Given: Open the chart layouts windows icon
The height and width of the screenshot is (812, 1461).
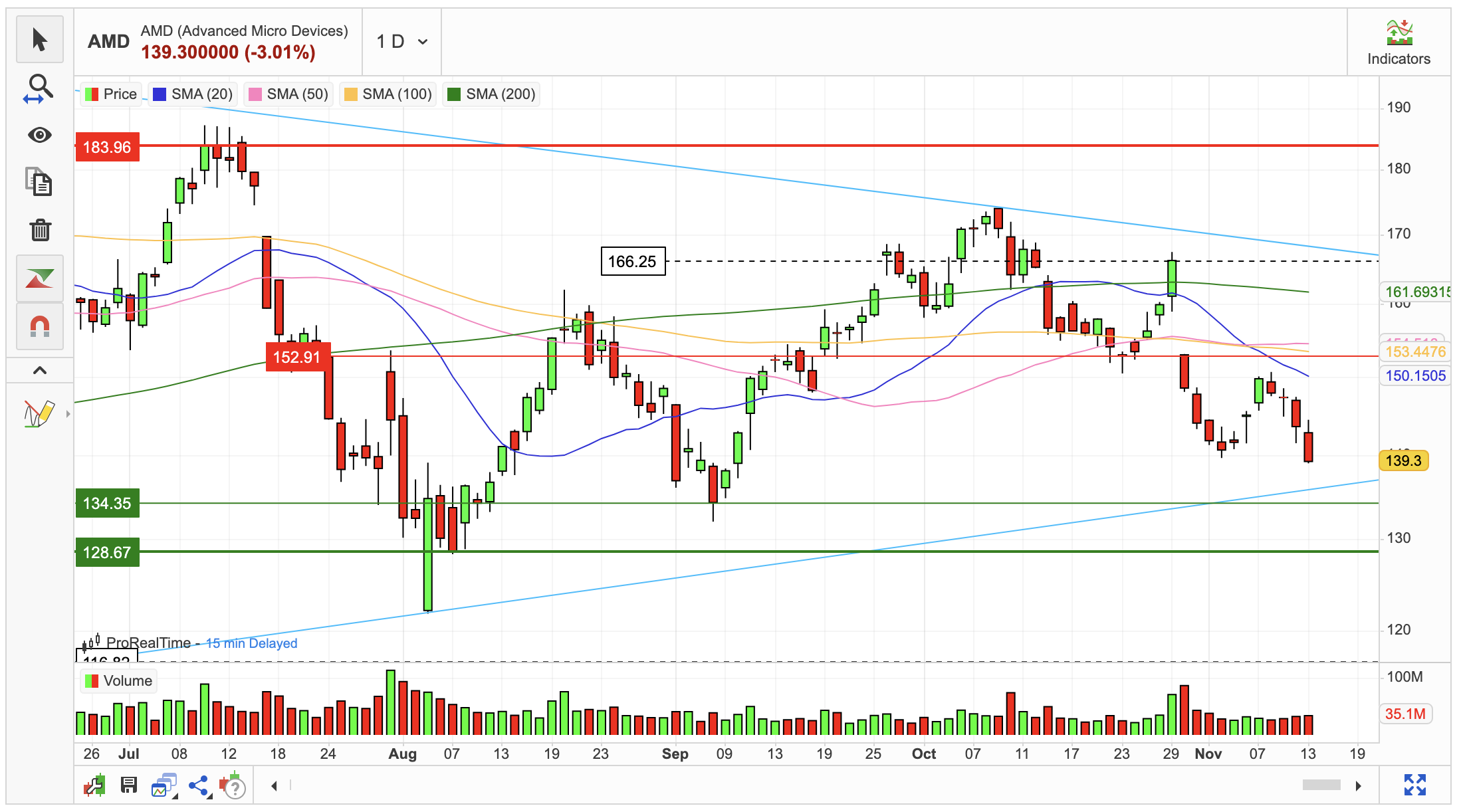Looking at the screenshot, I should (x=164, y=785).
